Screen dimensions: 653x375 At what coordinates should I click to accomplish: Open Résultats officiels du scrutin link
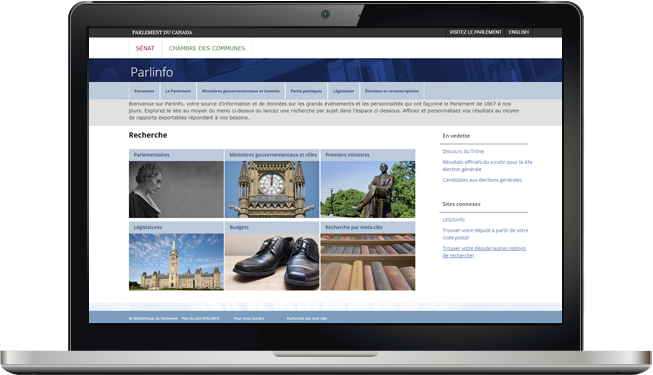tap(487, 166)
